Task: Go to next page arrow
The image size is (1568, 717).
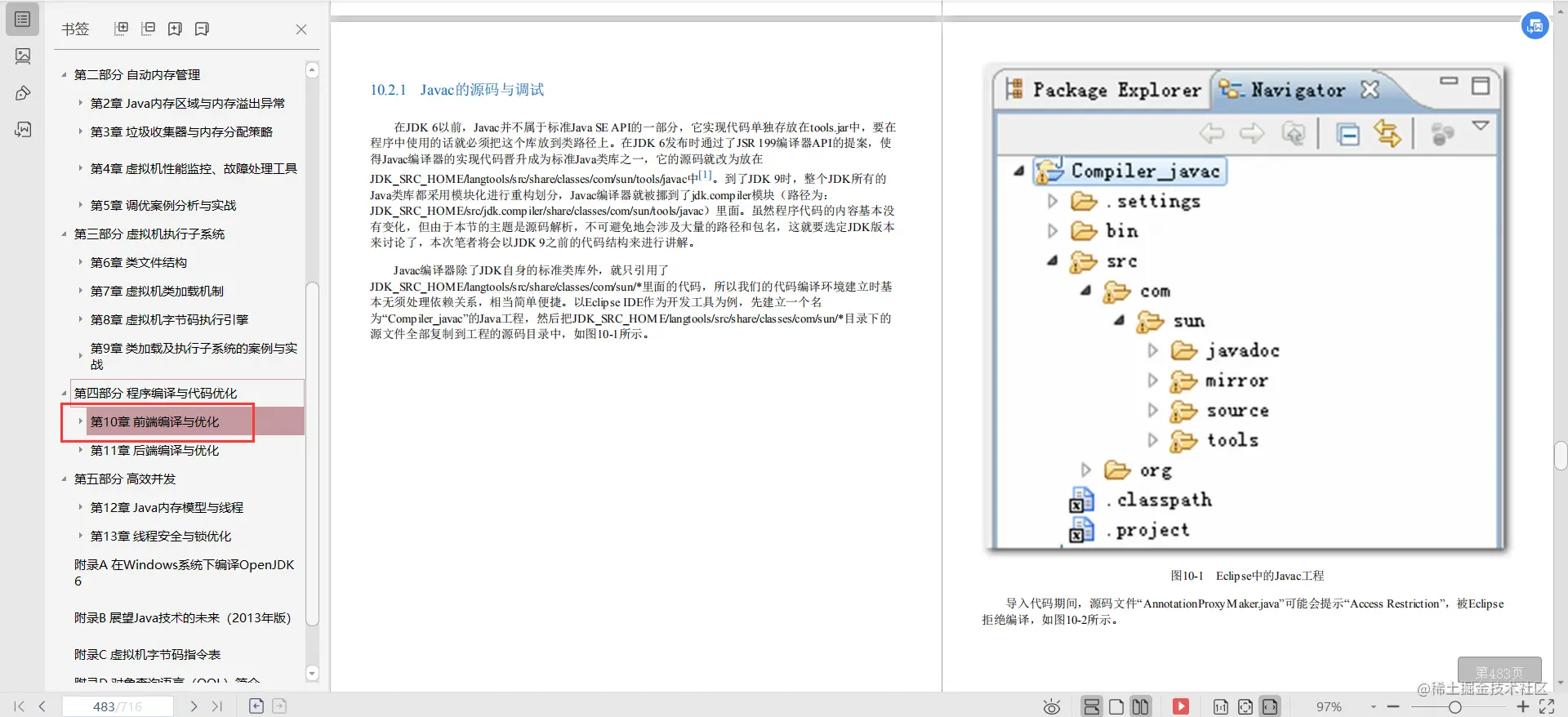Action: [194, 706]
